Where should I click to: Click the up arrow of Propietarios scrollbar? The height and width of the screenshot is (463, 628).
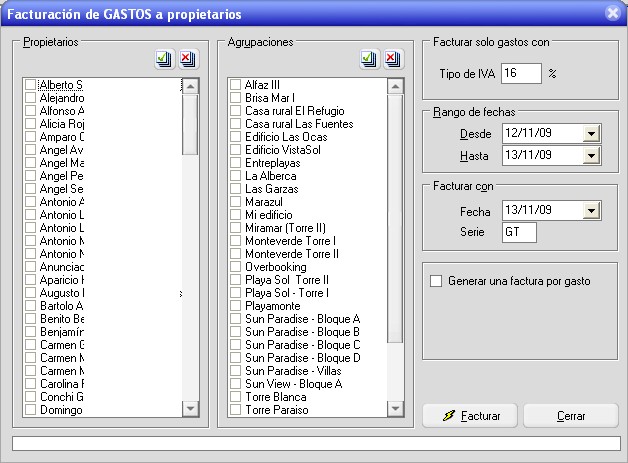point(191,86)
